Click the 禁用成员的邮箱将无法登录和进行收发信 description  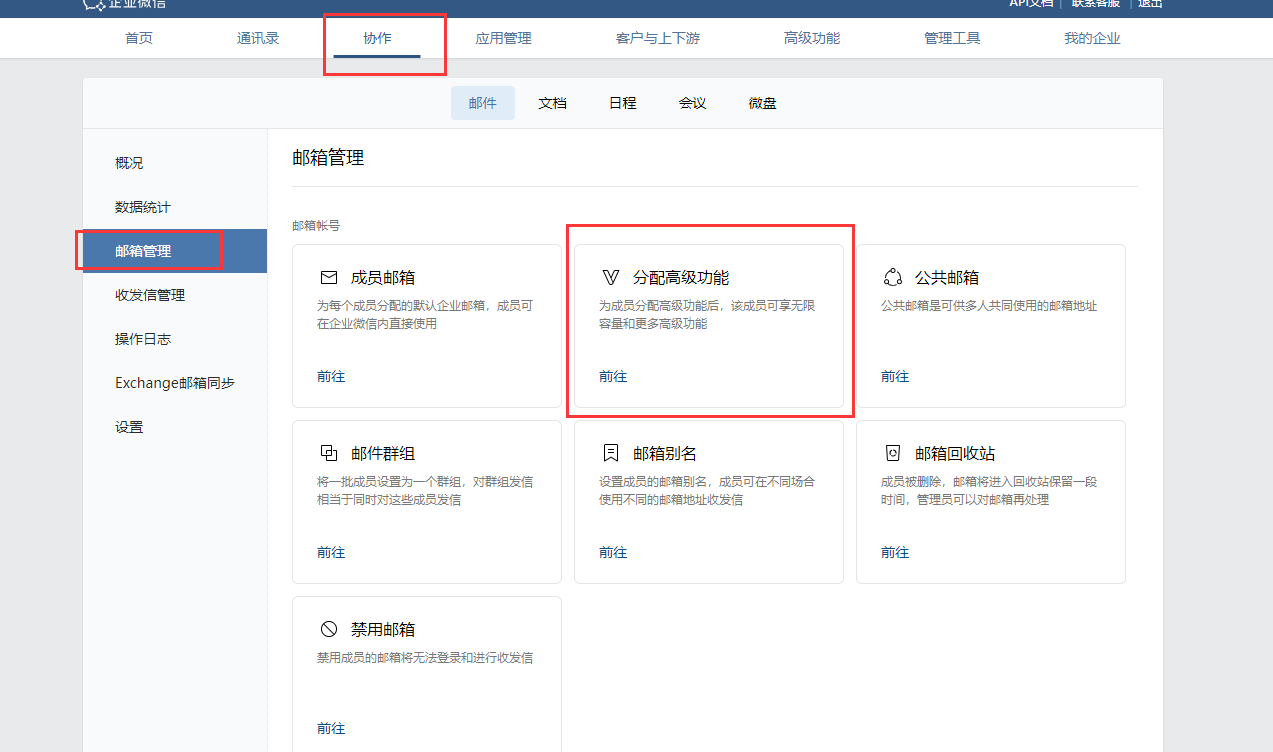pyautogui.click(x=425, y=658)
